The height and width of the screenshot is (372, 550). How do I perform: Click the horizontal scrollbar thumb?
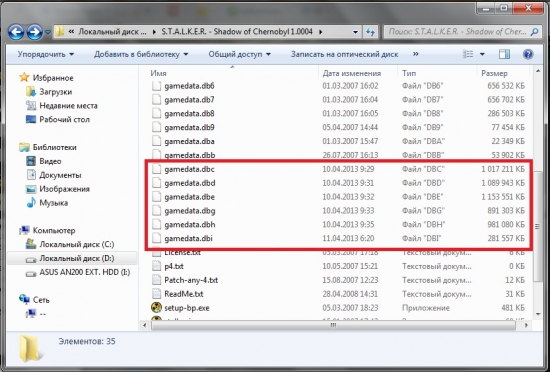coord(333,325)
